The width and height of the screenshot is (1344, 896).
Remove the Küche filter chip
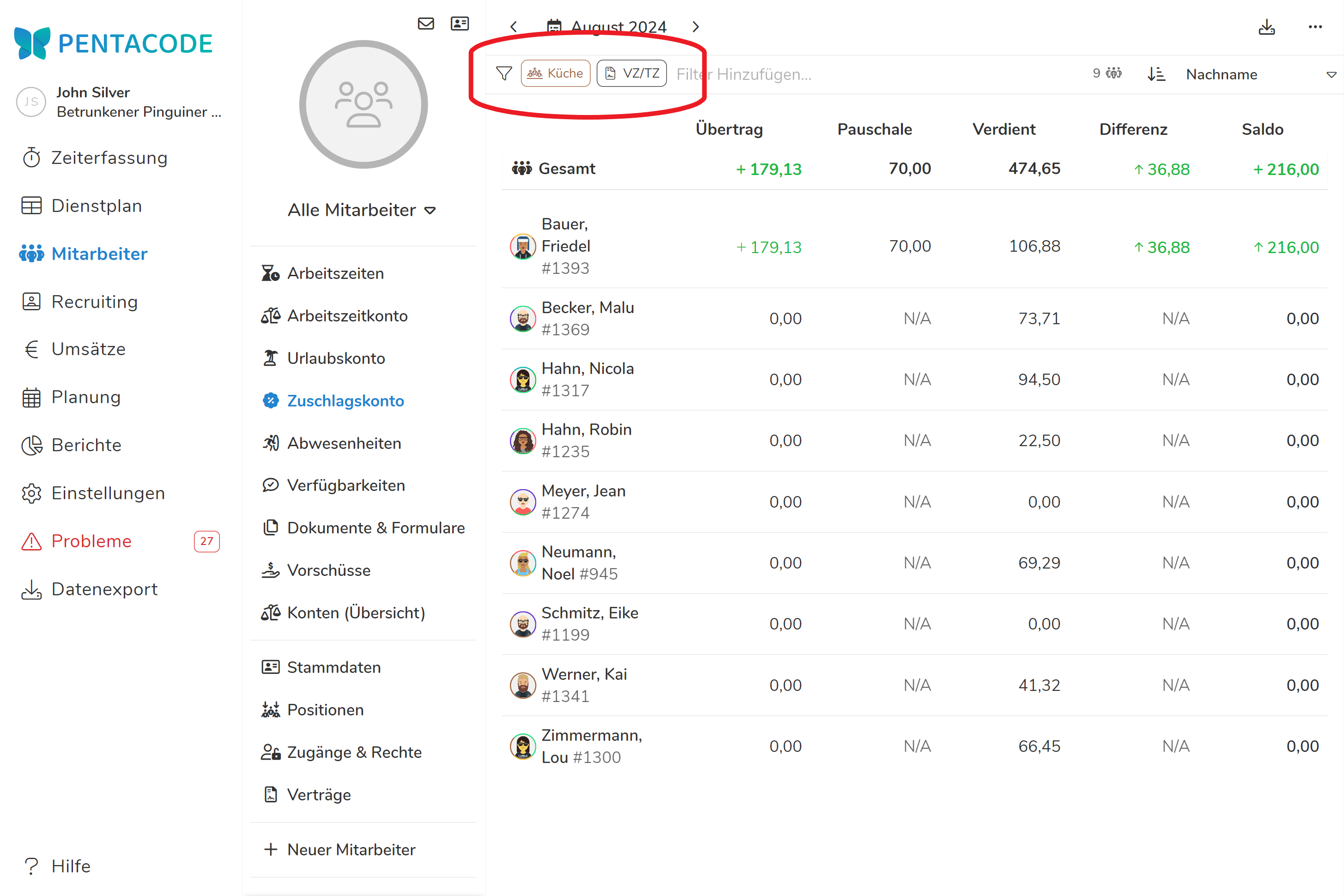coord(556,74)
